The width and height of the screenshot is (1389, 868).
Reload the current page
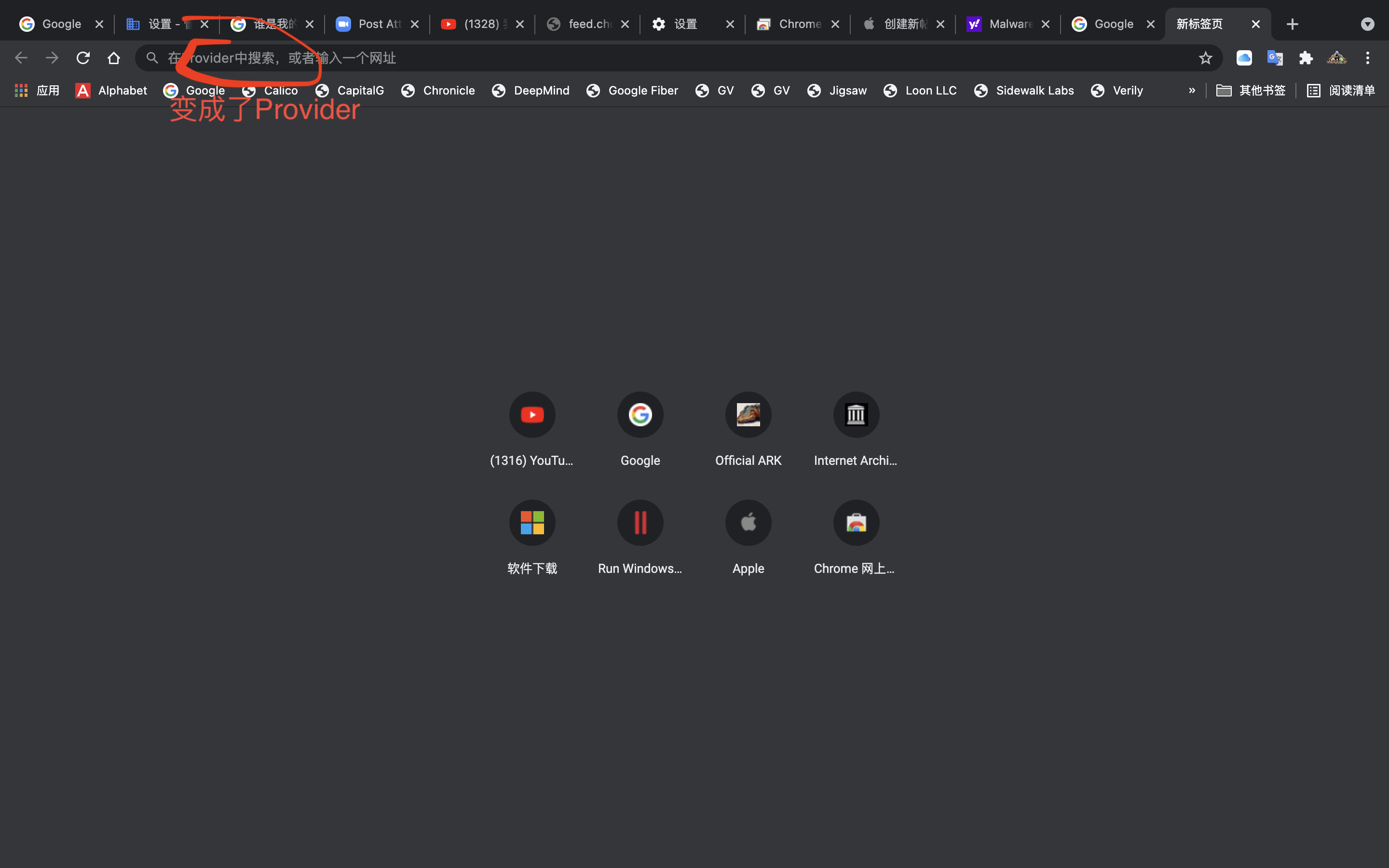(82, 58)
